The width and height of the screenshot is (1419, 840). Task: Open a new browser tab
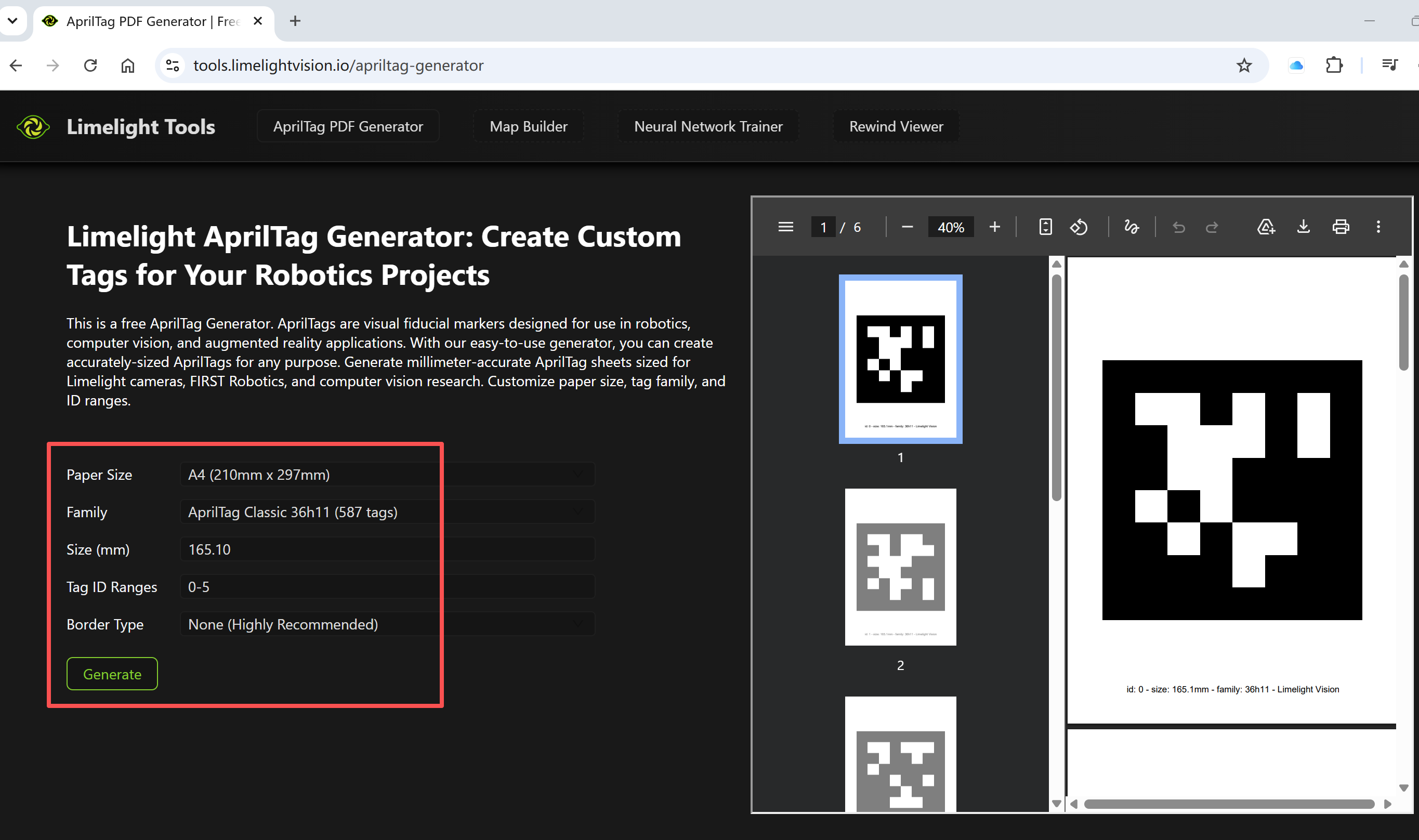[x=295, y=21]
